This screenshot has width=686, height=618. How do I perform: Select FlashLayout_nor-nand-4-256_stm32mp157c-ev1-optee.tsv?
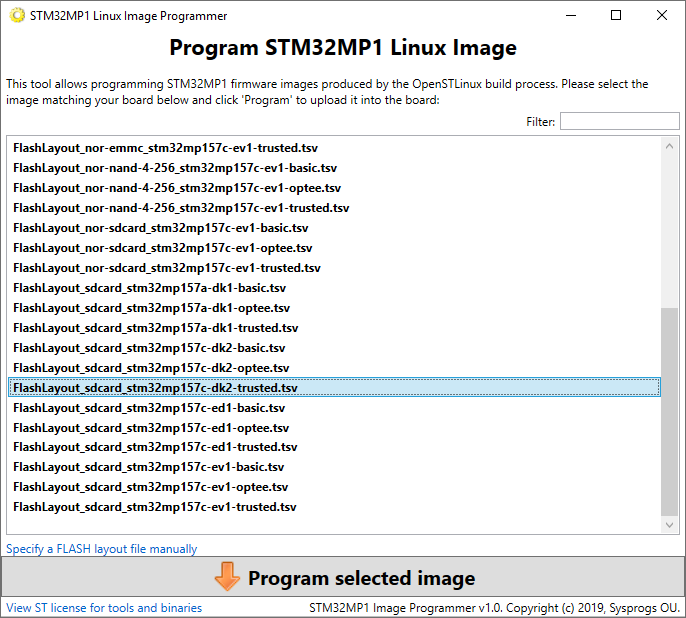point(335,188)
